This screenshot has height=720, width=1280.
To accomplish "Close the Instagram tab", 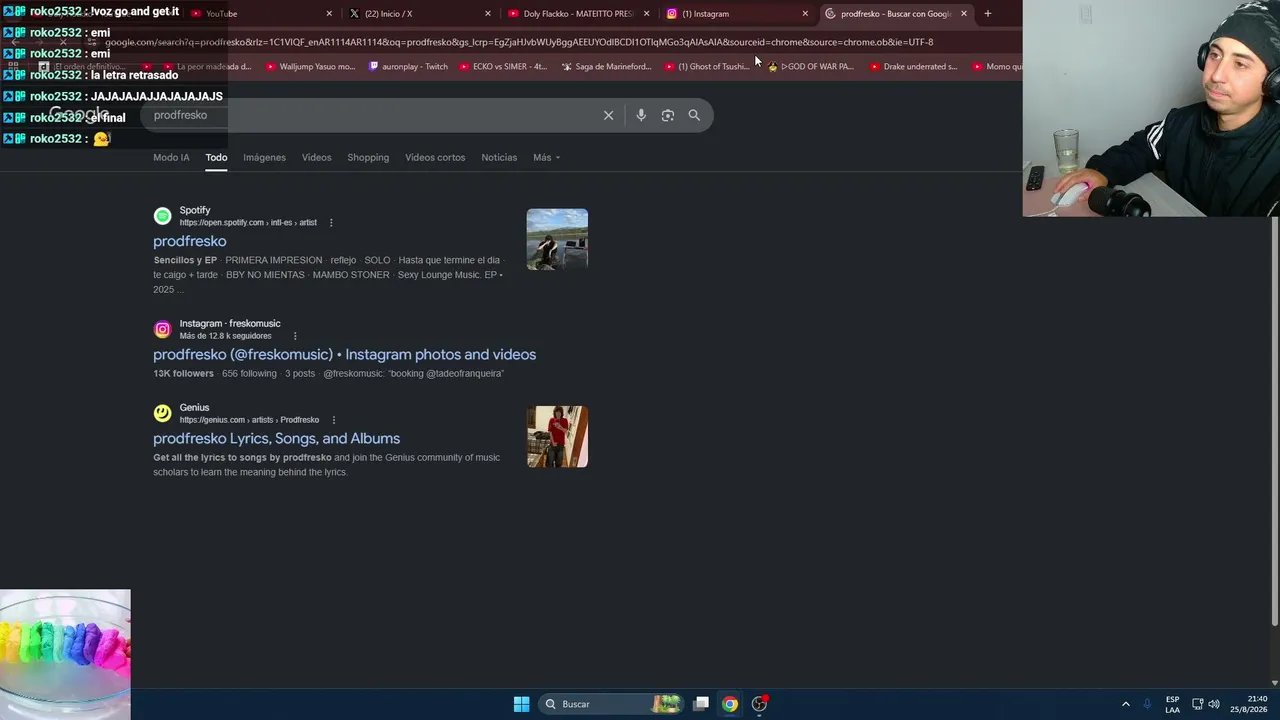I will click(x=805, y=14).
